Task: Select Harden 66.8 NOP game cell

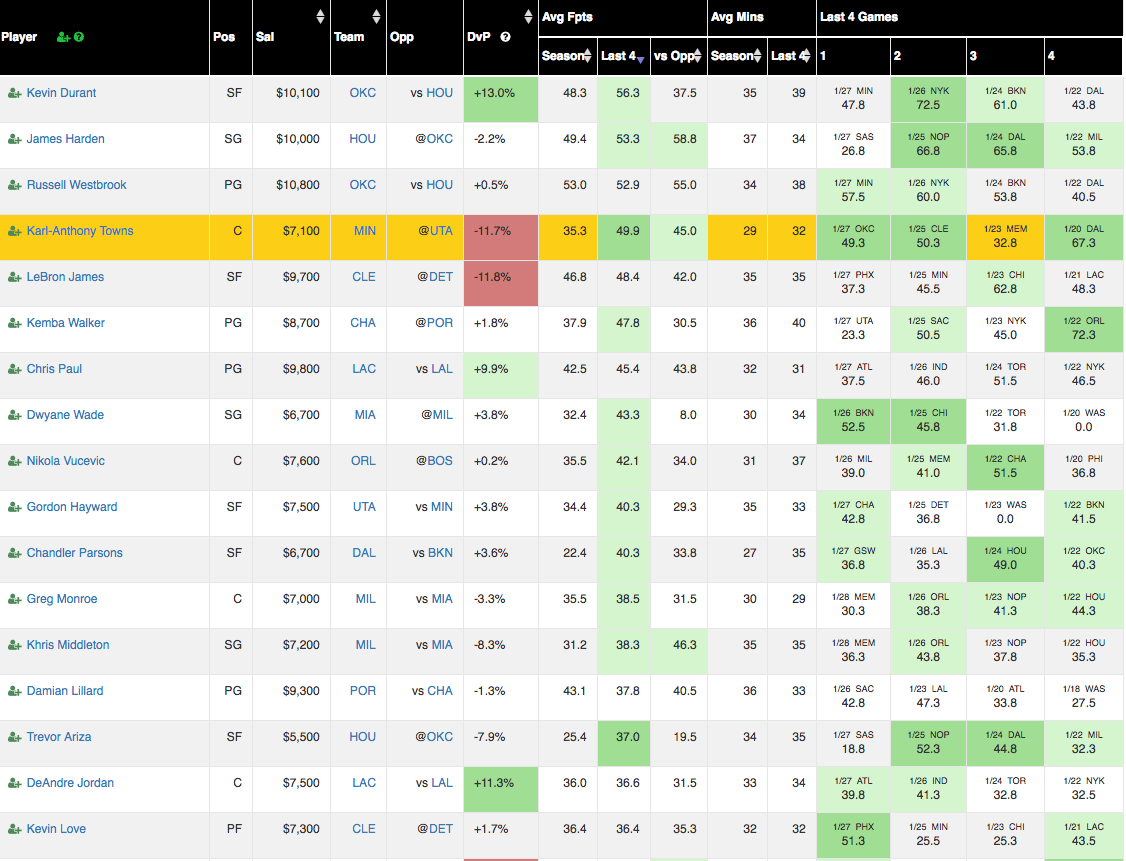Action: [x=929, y=145]
